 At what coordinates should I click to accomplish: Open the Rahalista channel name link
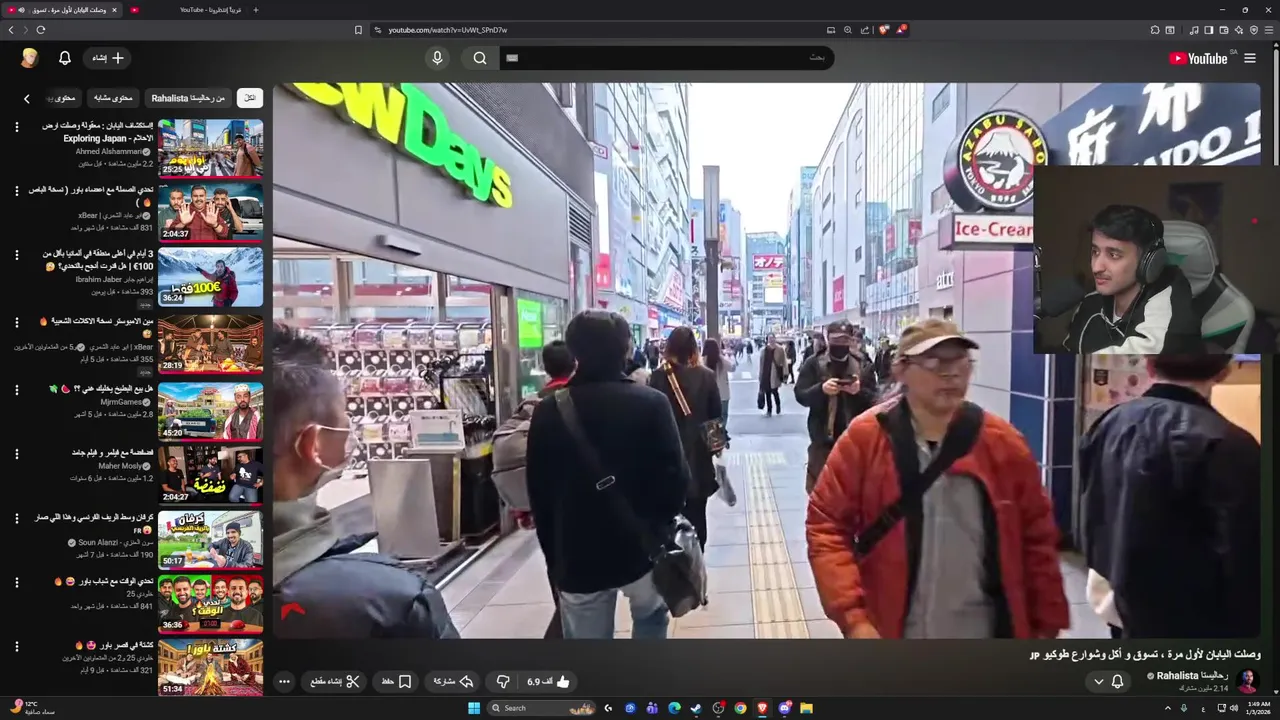(1192, 676)
